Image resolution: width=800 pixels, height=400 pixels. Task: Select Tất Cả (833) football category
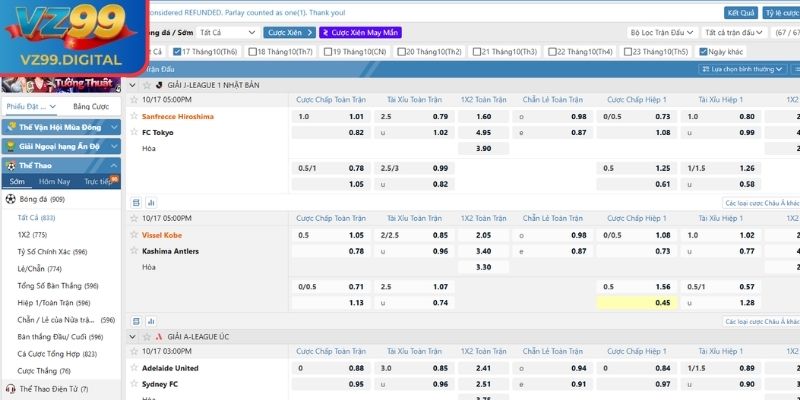coord(36,217)
